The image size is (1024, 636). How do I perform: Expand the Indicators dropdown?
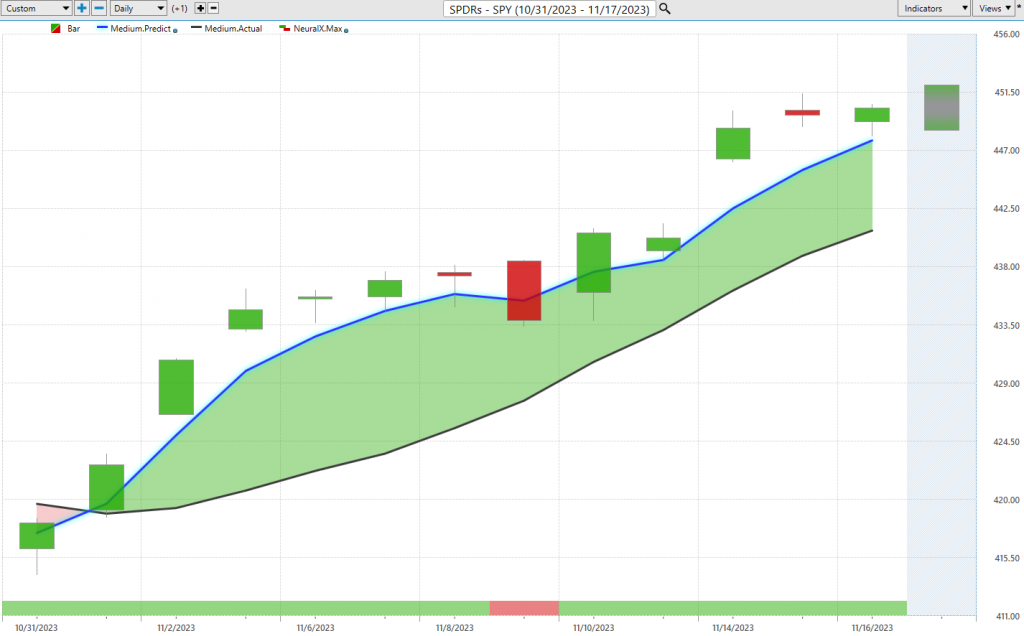click(935, 8)
